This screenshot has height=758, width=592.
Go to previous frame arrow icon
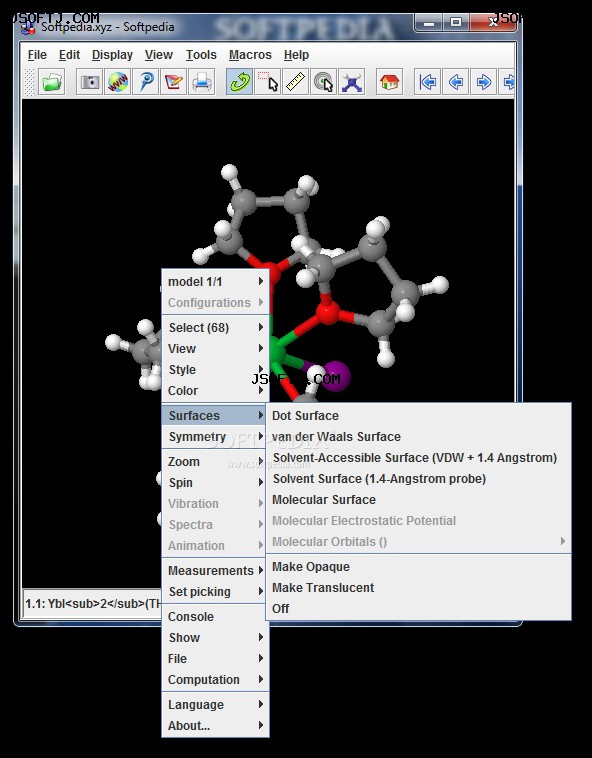(x=455, y=82)
